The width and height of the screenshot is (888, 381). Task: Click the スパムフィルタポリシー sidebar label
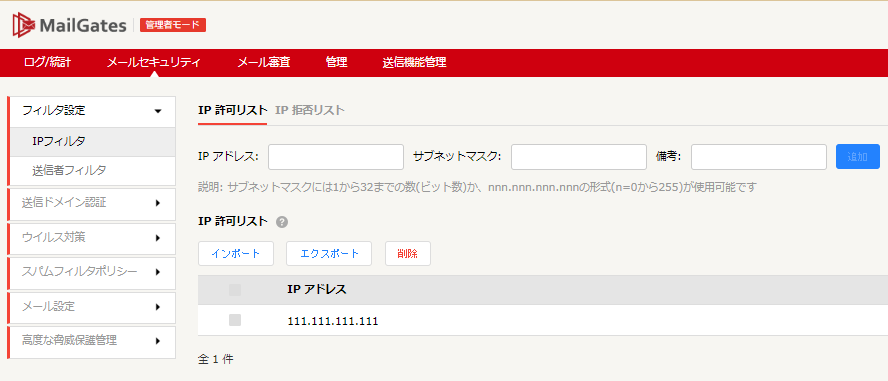click(79, 272)
